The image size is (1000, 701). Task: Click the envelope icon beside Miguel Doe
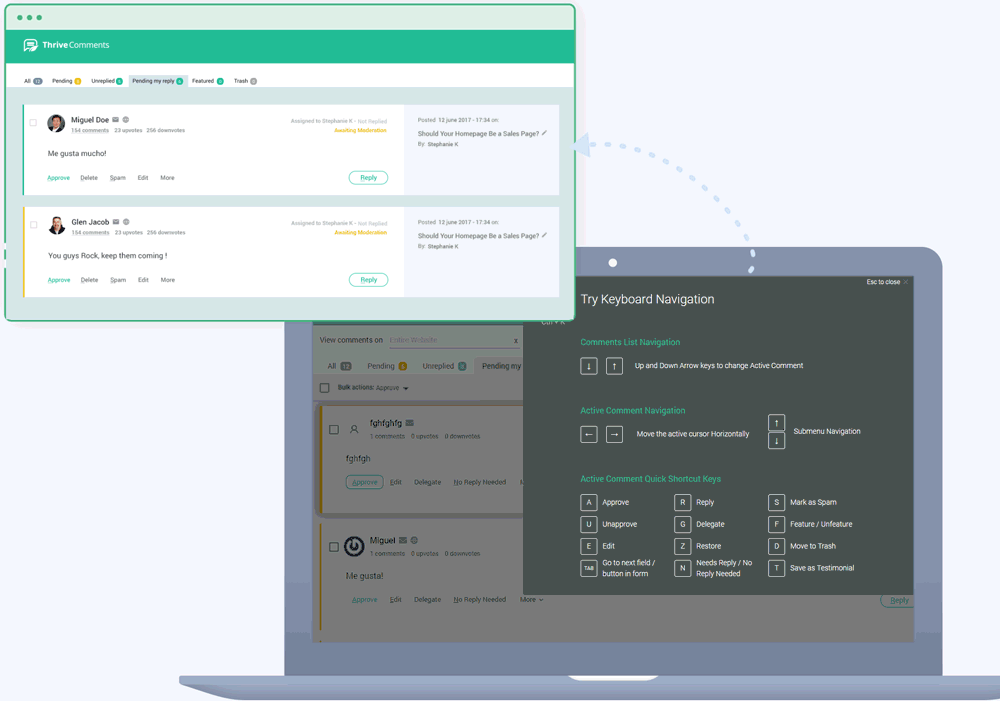[x=115, y=118]
